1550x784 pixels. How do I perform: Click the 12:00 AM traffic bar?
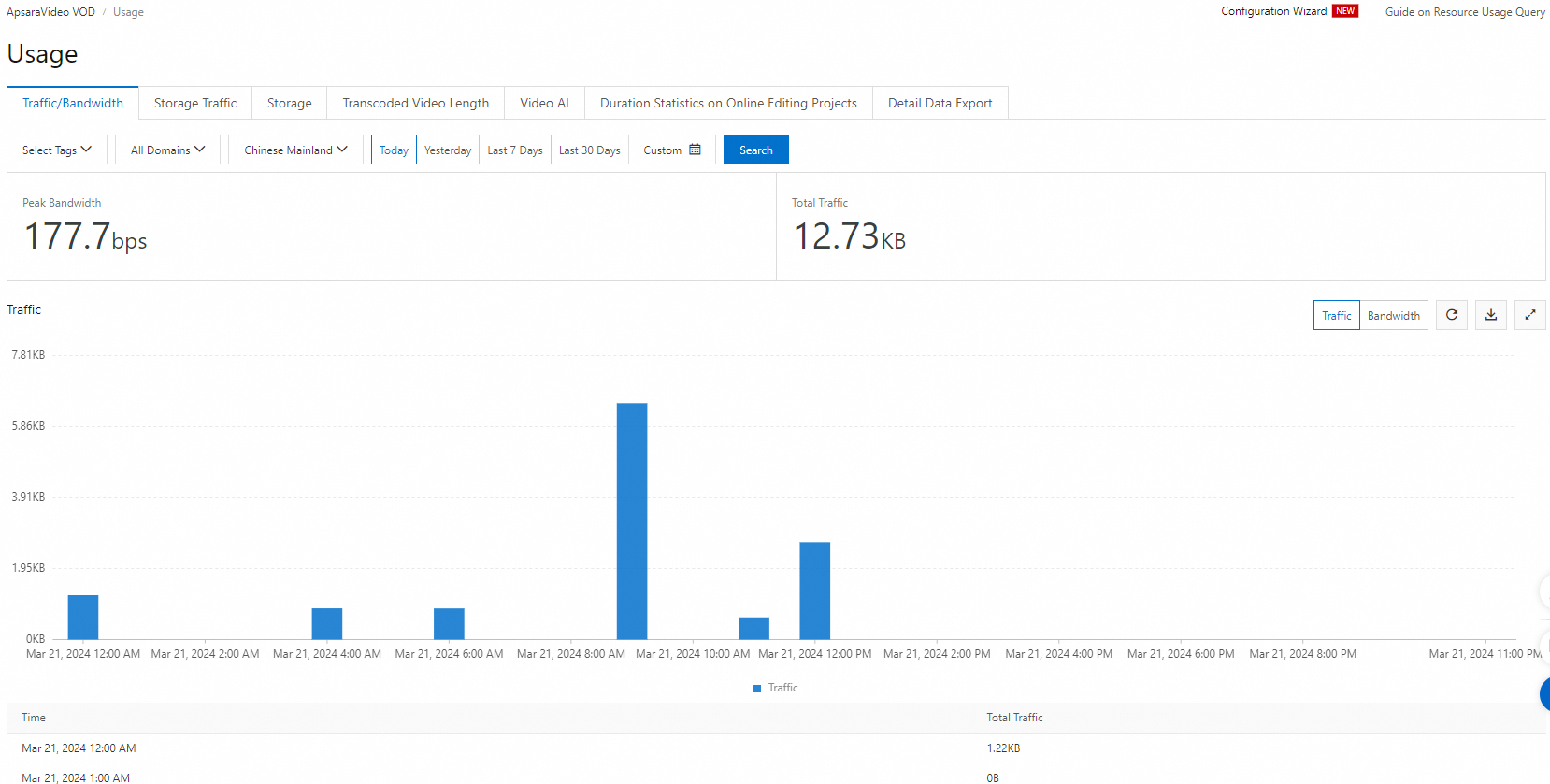[x=83, y=618]
